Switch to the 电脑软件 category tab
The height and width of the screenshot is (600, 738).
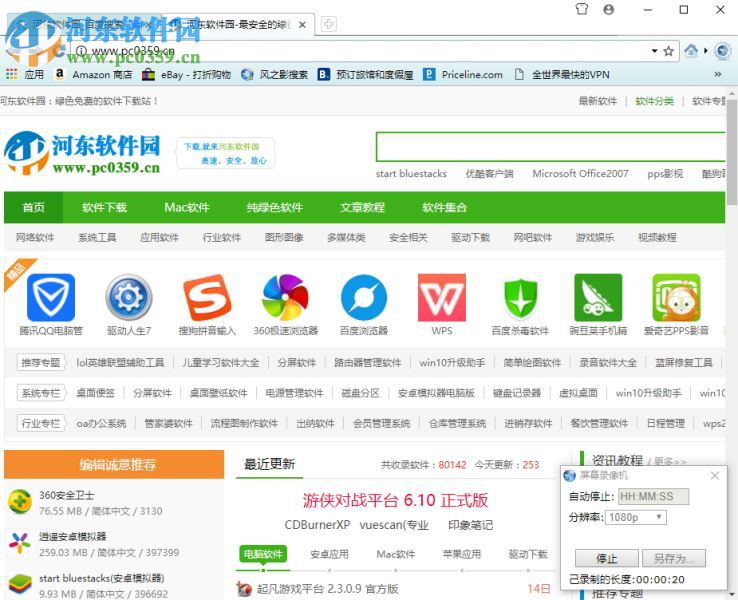tap(263, 554)
